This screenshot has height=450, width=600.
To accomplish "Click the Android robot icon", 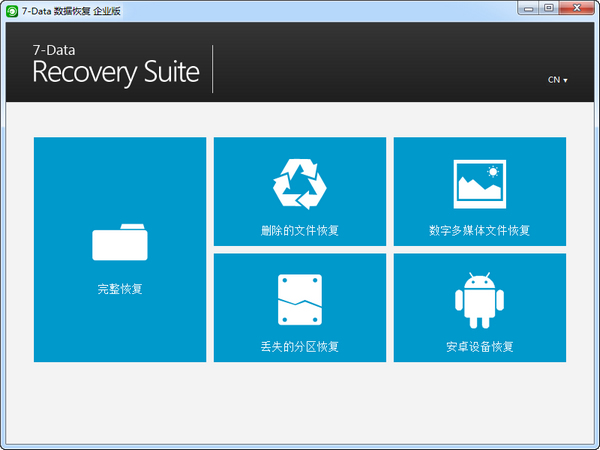I will [479, 300].
